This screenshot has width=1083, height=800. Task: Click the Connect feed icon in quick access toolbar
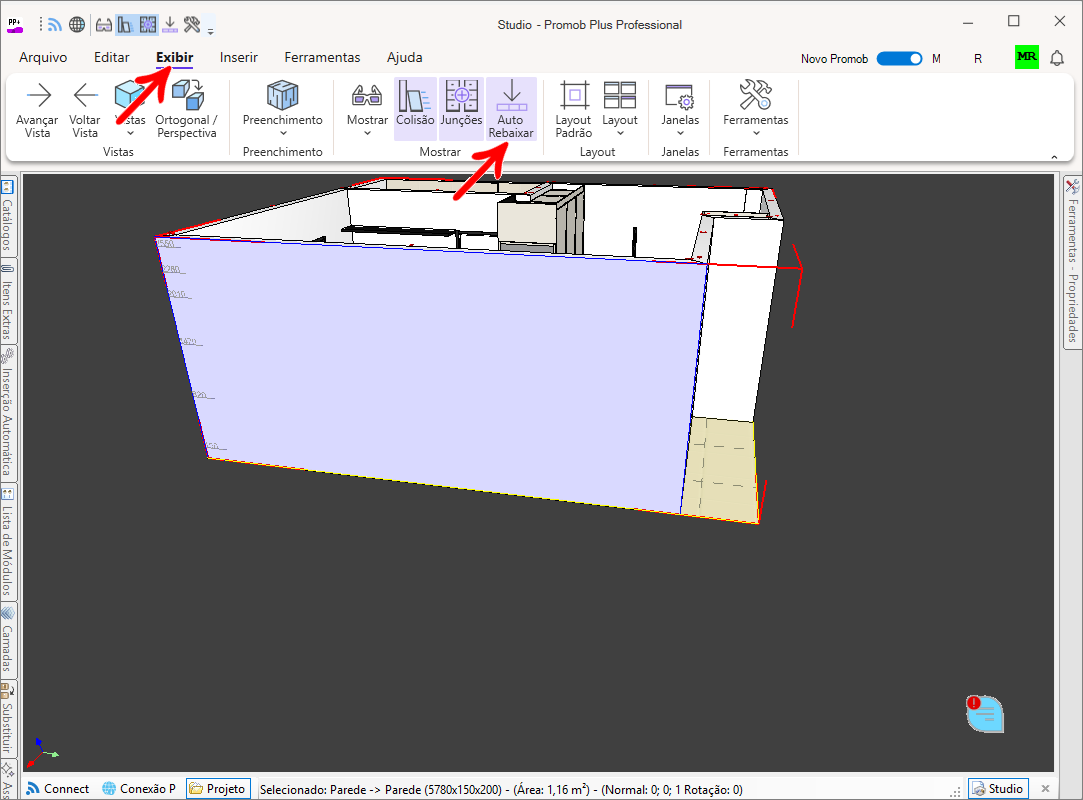tap(55, 25)
